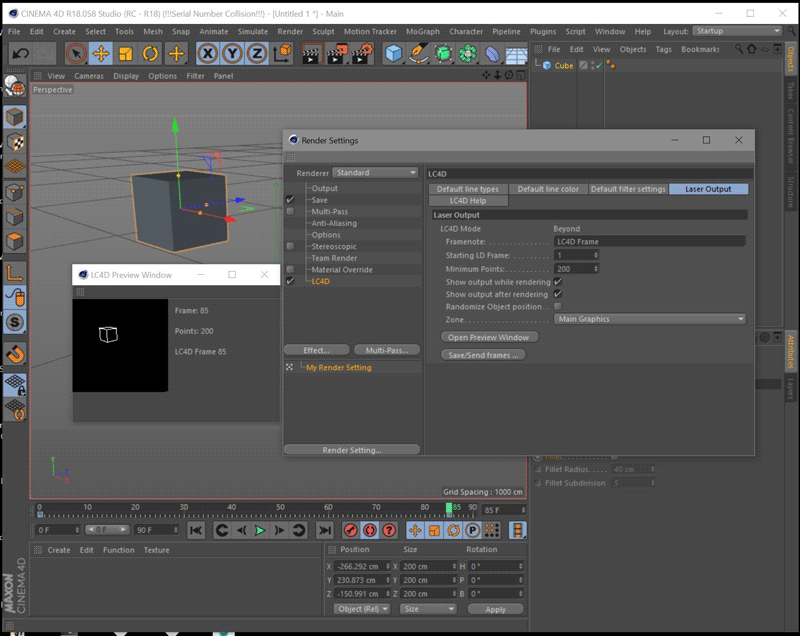Toggle Show output after rendering
Image resolution: width=800 pixels, height=636 pixels.
pyautogui.click(x=558, y=294)
